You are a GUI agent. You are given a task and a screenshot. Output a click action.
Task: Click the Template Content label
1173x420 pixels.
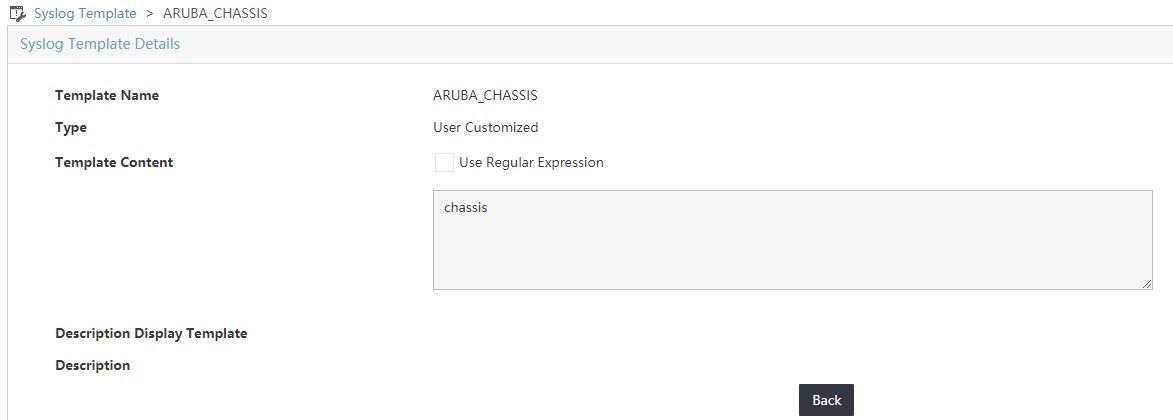click(114, 162)
